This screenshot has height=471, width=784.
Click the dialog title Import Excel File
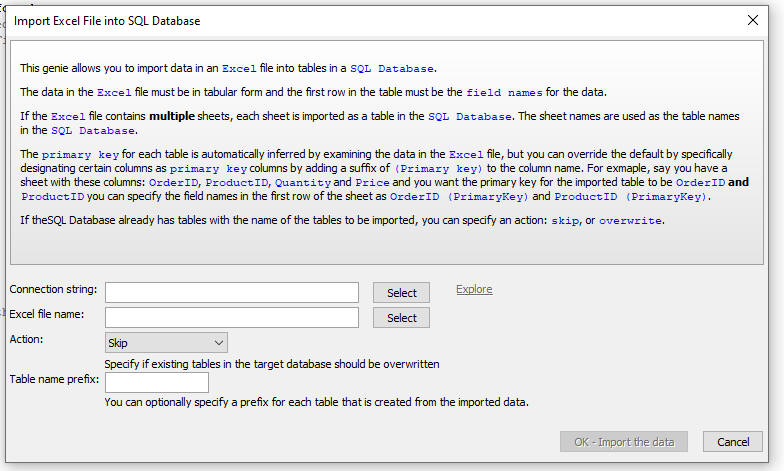[x=107, y=20]
